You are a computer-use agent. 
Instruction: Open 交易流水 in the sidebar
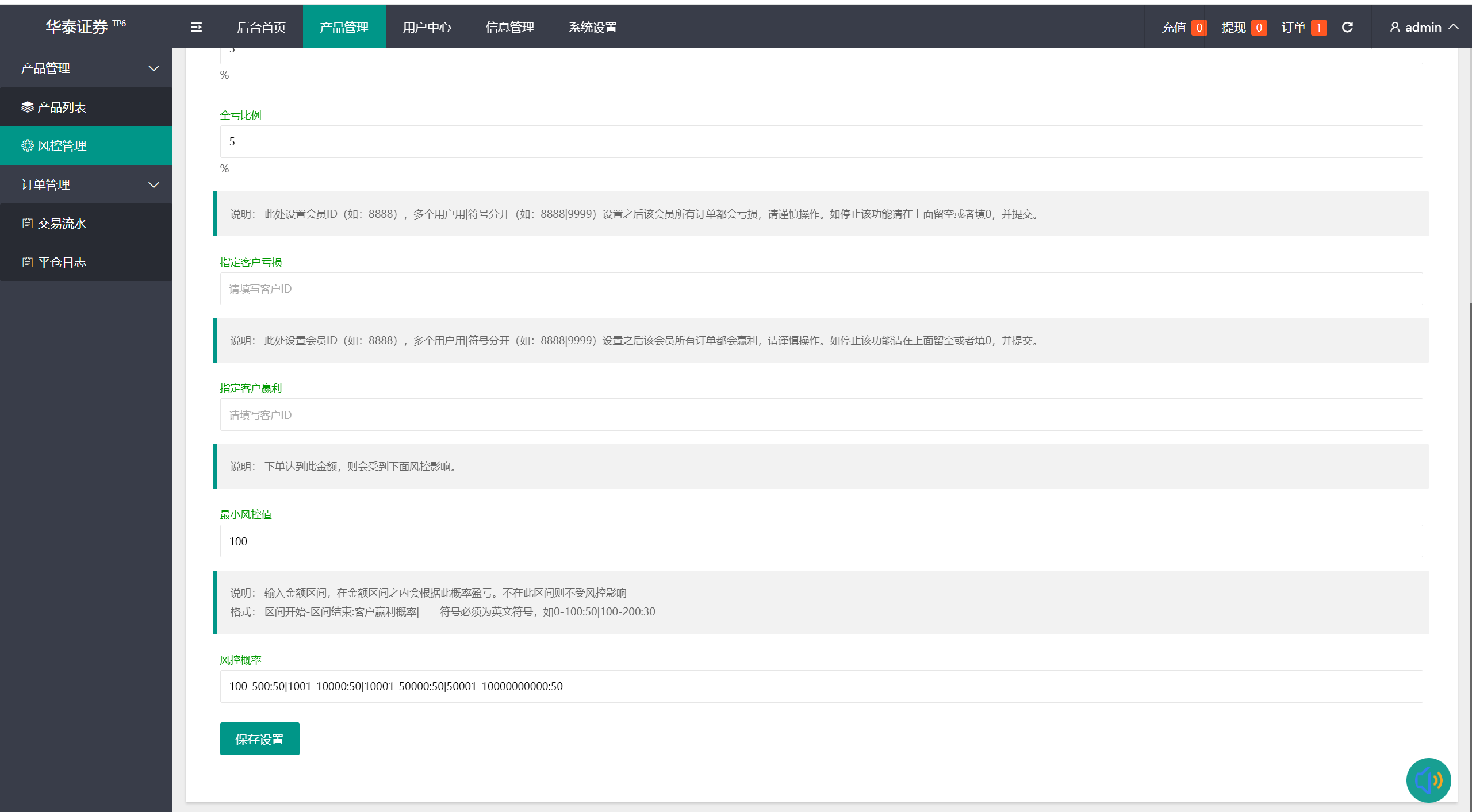tap(86, 223)
